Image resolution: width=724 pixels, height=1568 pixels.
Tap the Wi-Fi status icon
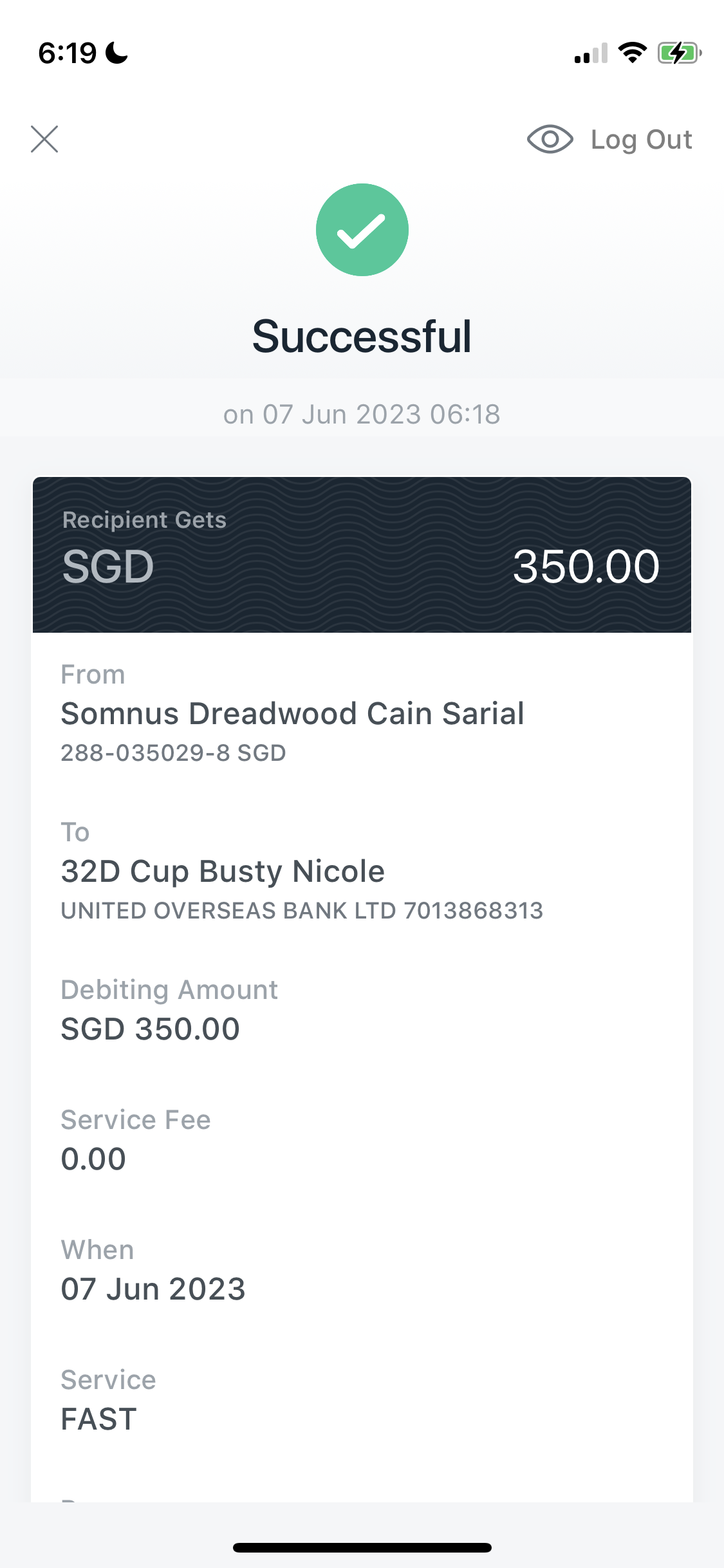pos(632,53)
